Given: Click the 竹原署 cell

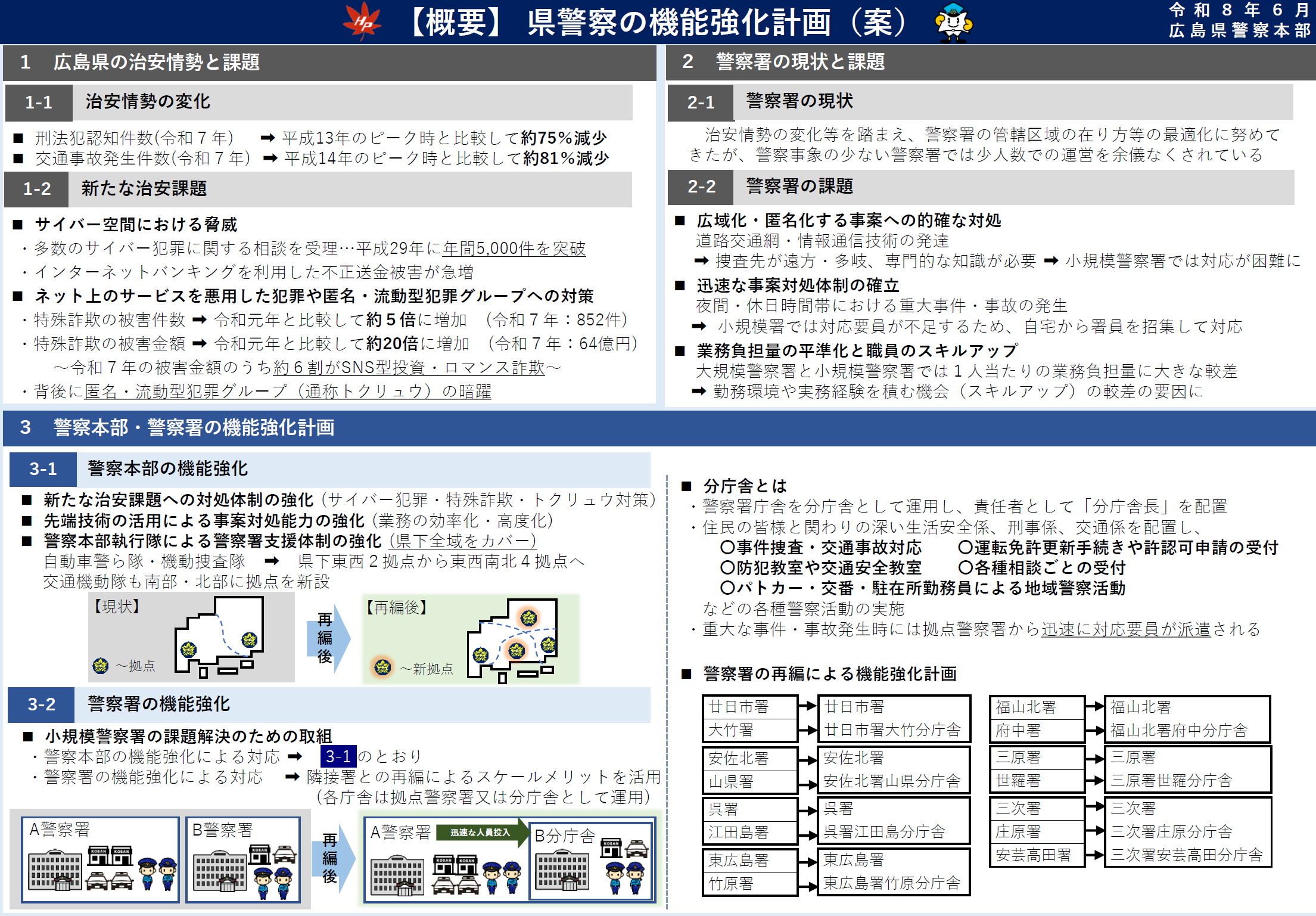Looking at the screenshot, I should coord(750,884).
